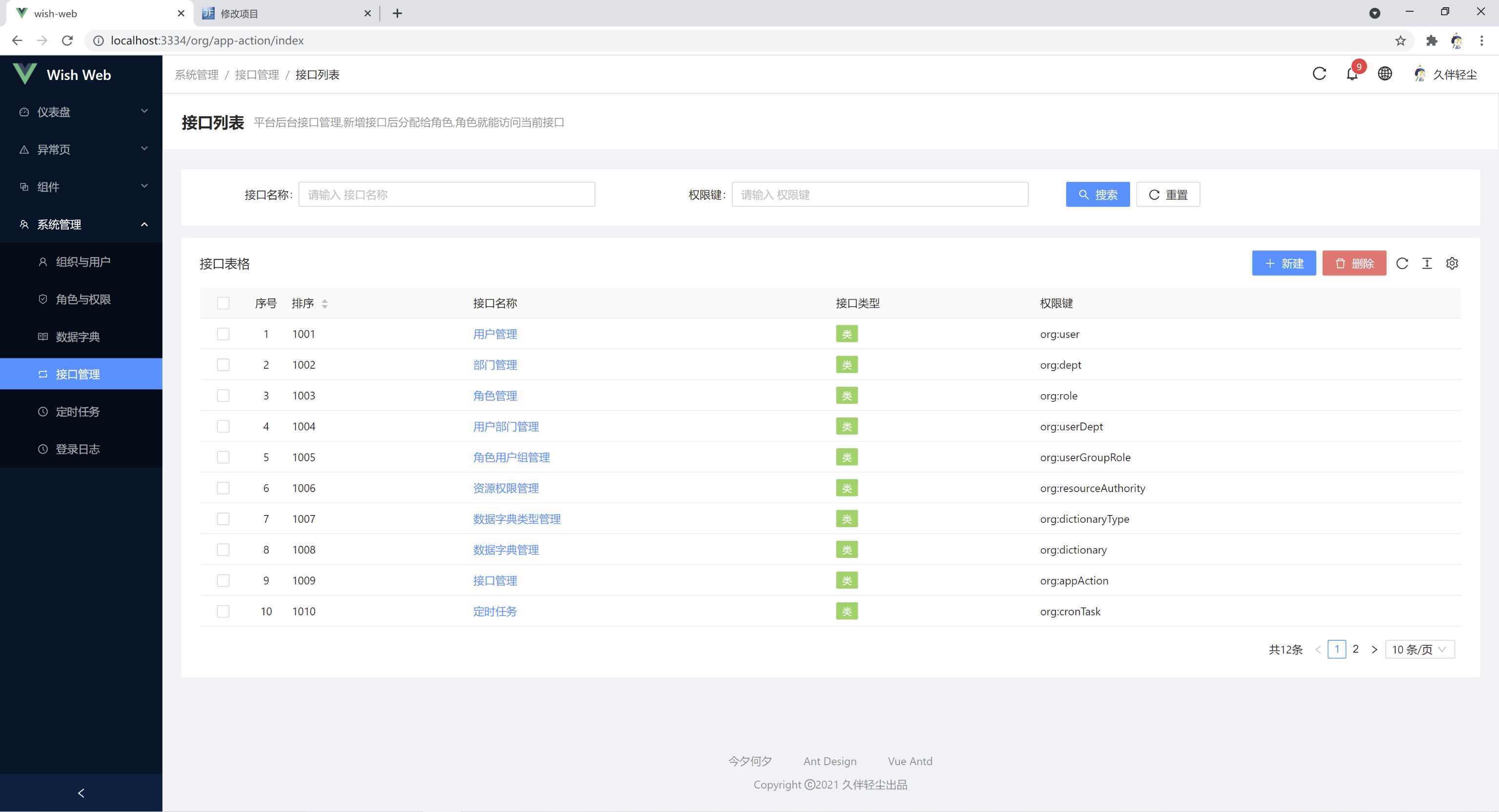
Task: Open the 数据字典 sidebar item
Action: point(81,337)
